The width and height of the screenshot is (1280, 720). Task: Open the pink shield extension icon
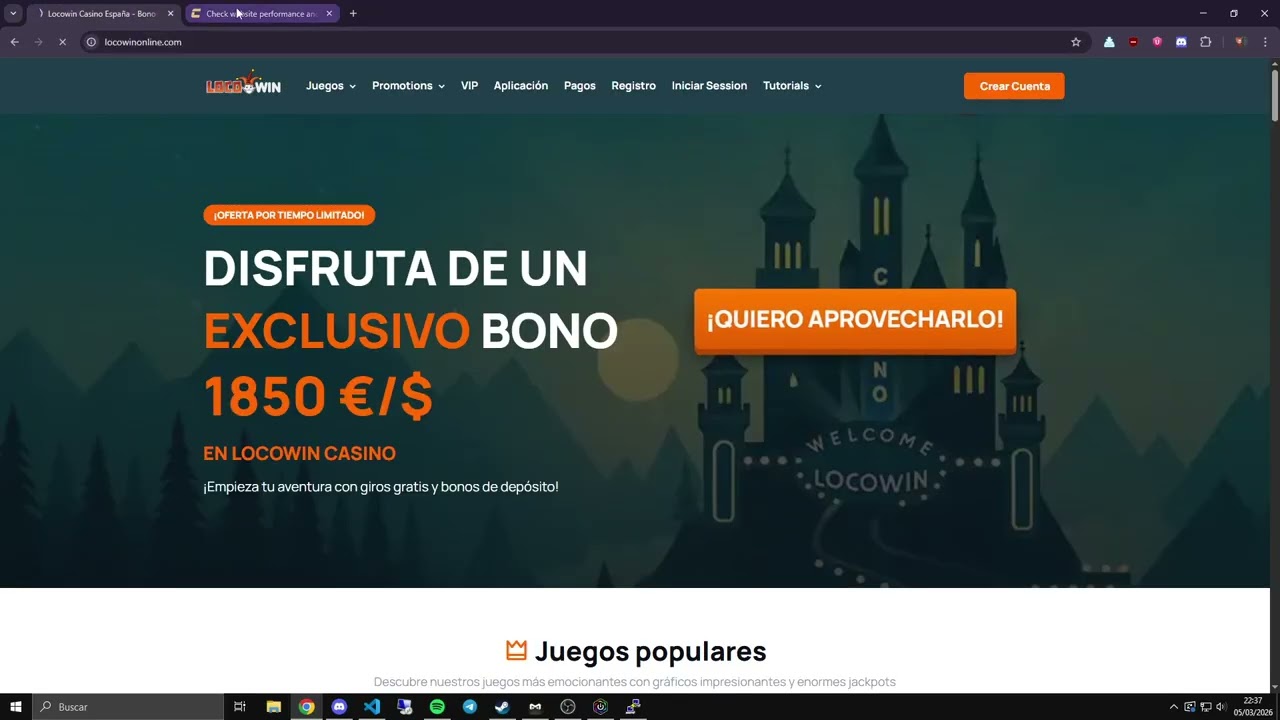pos(1157,42)
